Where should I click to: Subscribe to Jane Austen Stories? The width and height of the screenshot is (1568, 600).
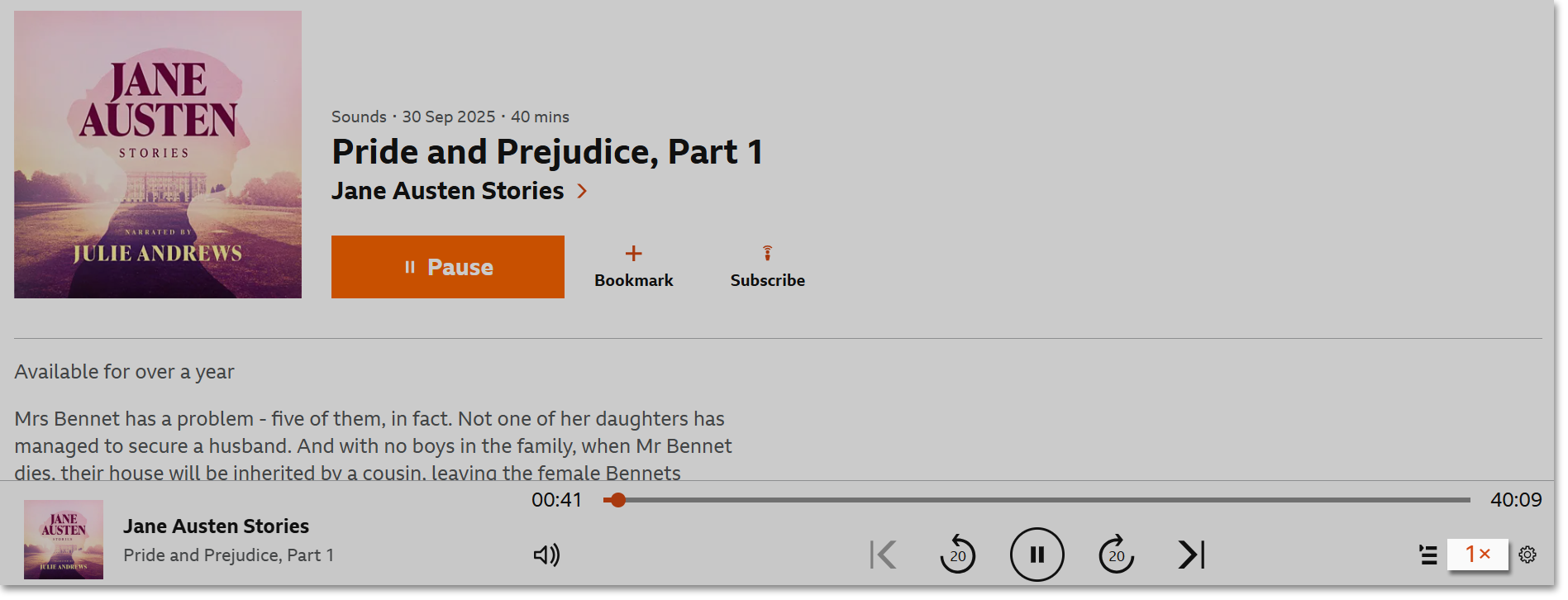click(x=767, y=264)
